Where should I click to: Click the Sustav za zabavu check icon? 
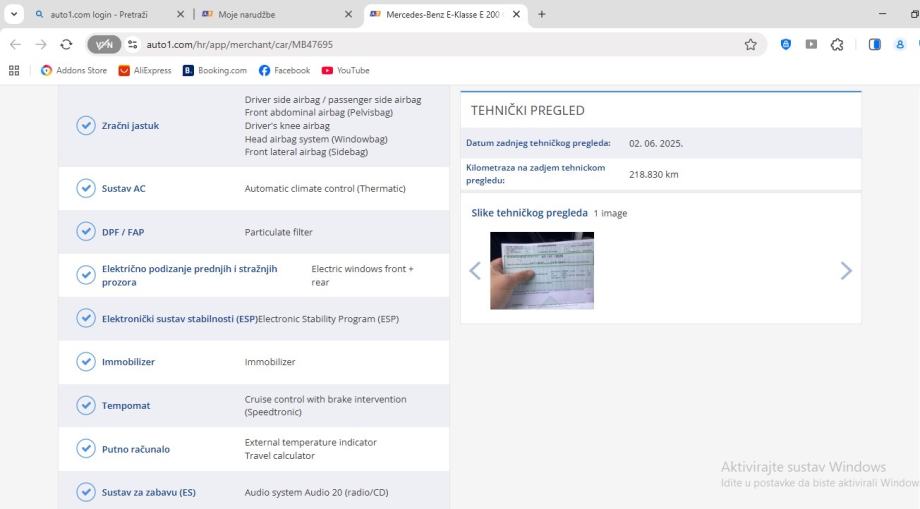pyautogui.click(x=86, y=492)
